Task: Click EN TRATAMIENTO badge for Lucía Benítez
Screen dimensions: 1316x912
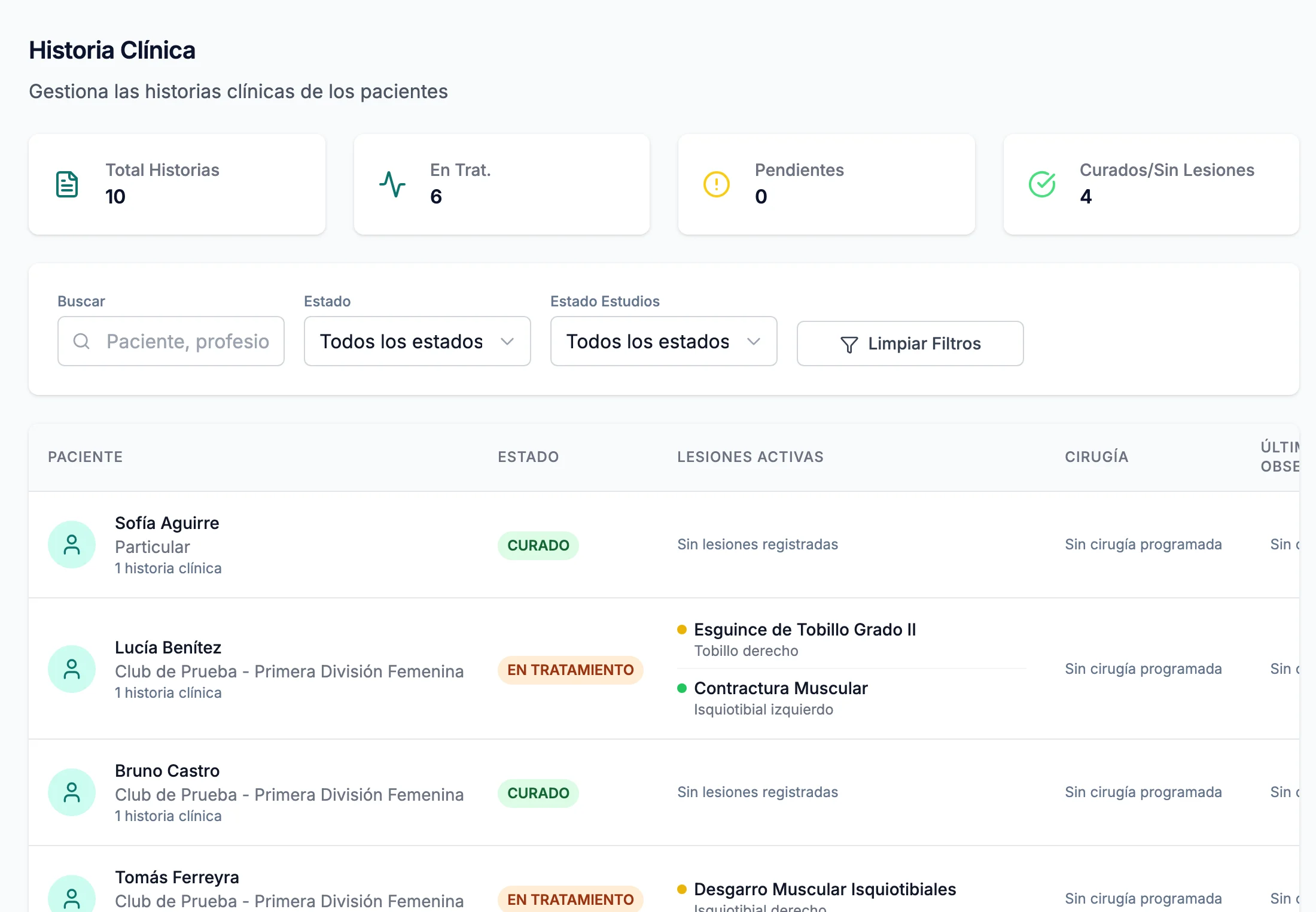Action: click(x=571, y=670)
